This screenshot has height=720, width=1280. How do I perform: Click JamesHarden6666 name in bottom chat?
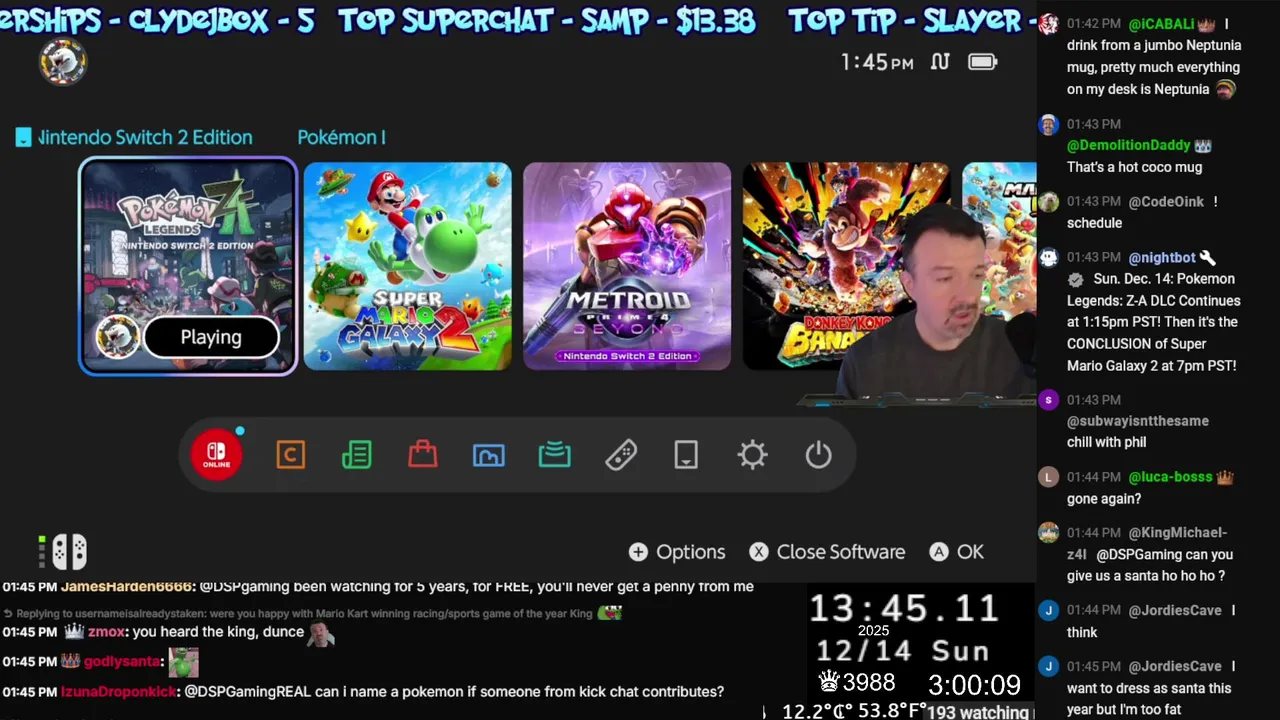[126, 587]
